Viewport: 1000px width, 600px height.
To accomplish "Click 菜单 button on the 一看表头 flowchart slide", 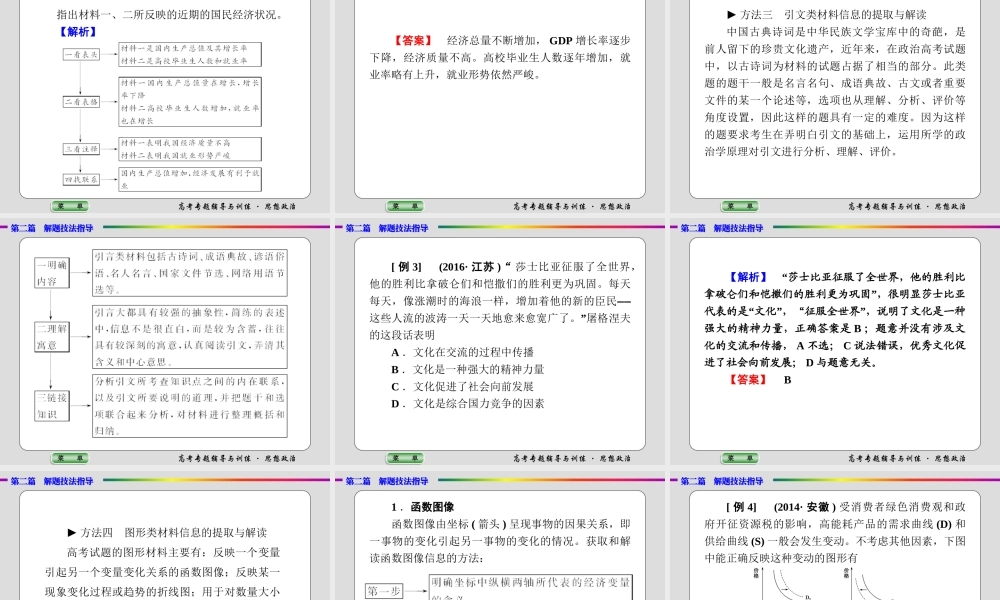I will [70, 205].
